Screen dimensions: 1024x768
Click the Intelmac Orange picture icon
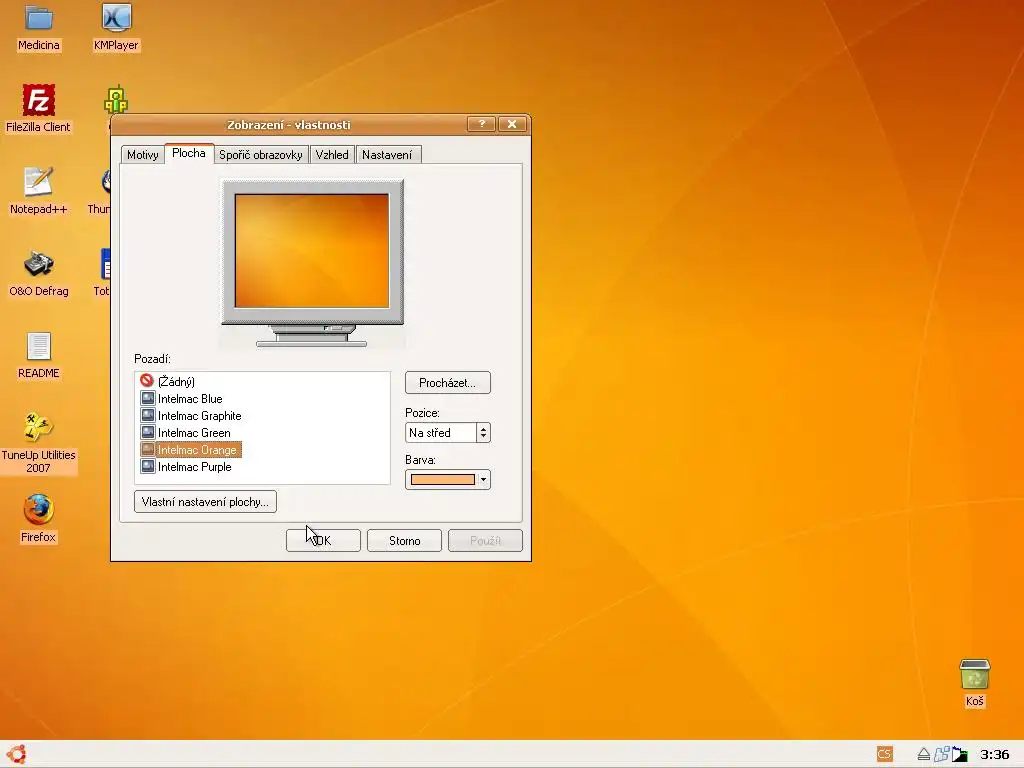[148, 449]
